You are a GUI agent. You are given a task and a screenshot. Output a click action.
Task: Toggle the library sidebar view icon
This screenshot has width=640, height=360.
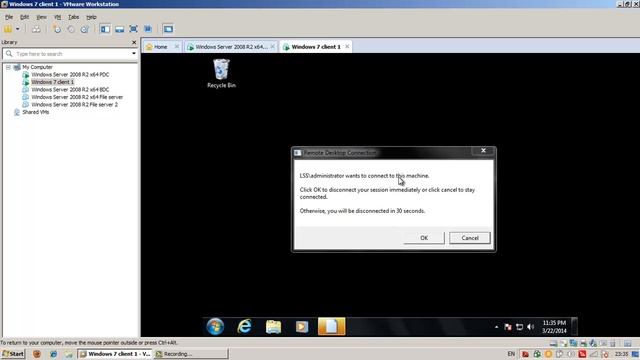click(105, 29)
